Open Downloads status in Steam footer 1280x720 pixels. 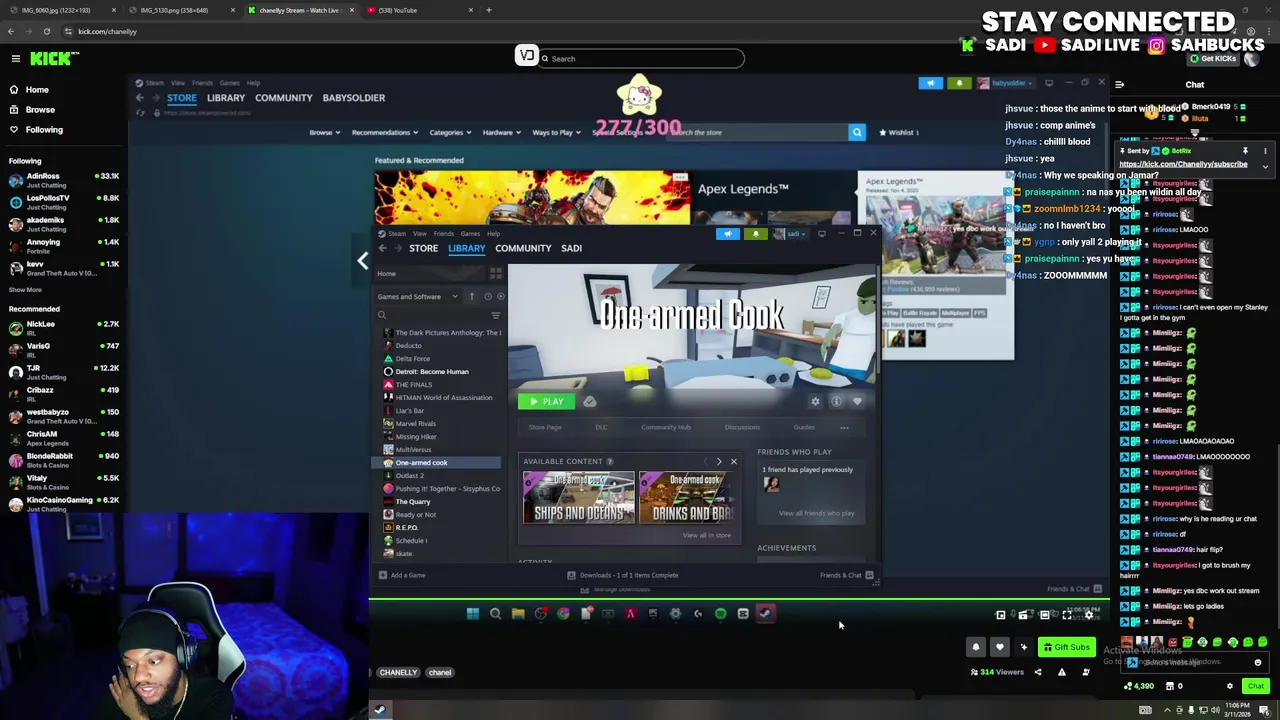(623, 575)
